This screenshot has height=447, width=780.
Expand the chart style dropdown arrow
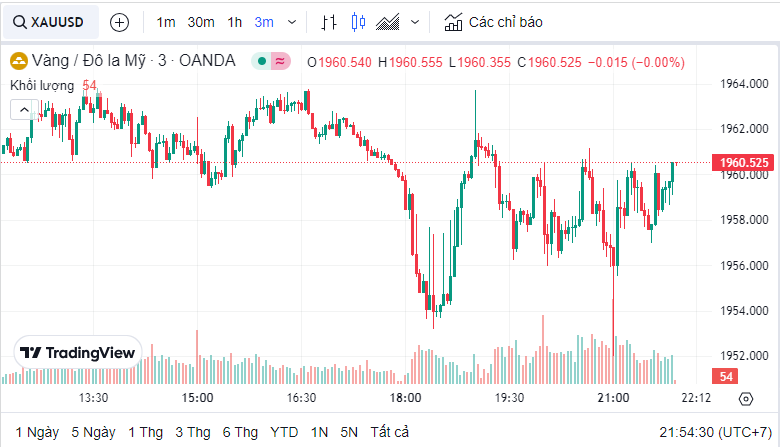coord(415,21)
